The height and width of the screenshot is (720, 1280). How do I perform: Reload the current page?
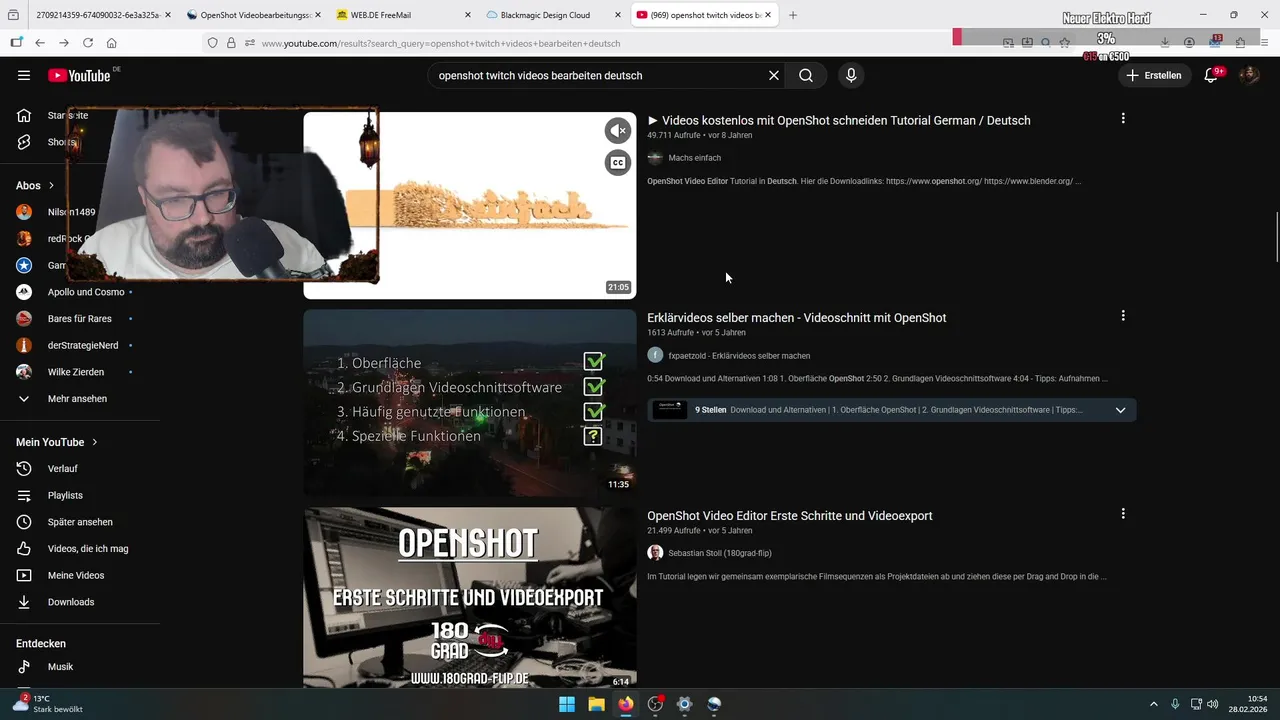point(88,43)
